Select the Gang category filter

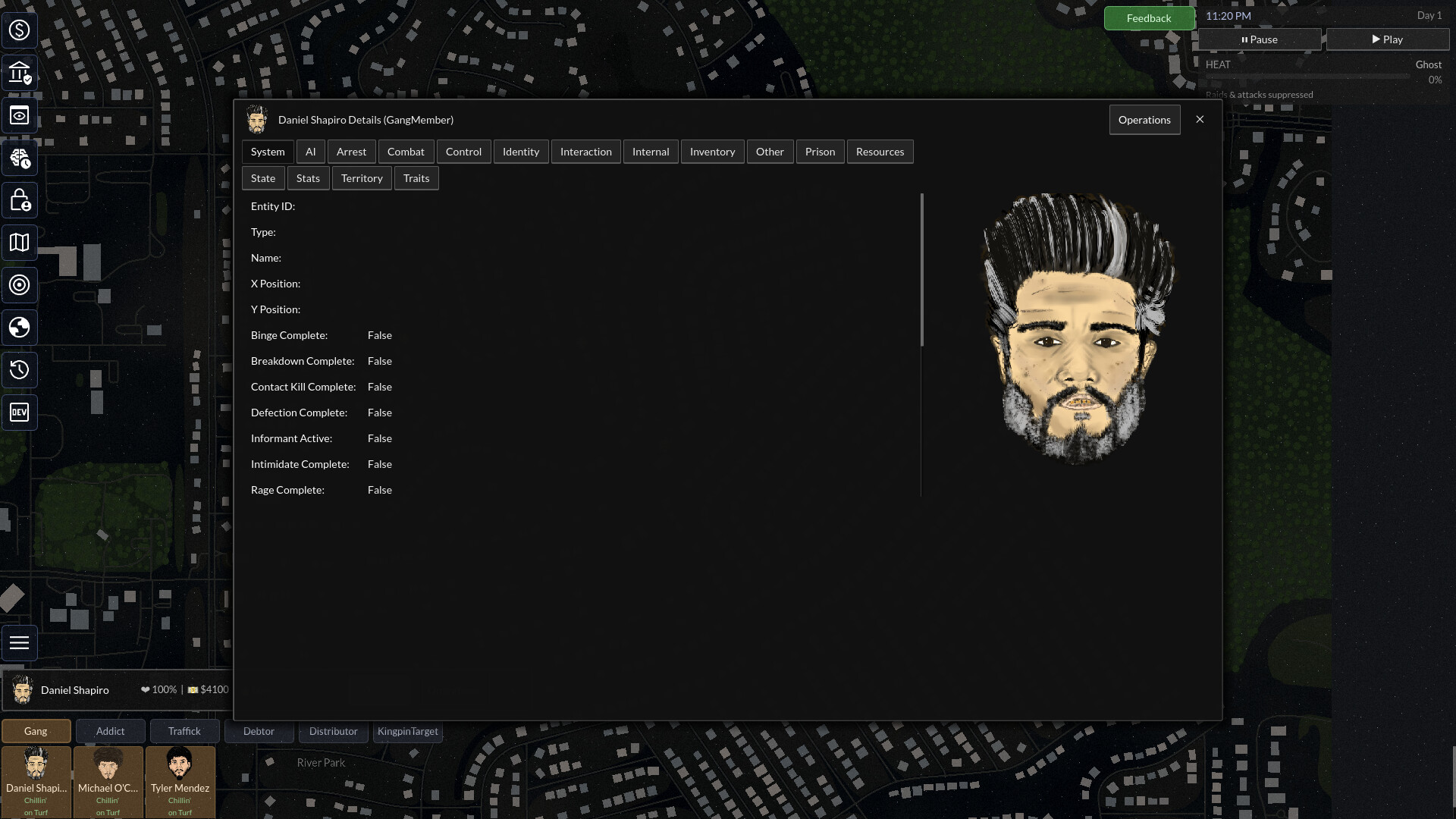(36, 731)
